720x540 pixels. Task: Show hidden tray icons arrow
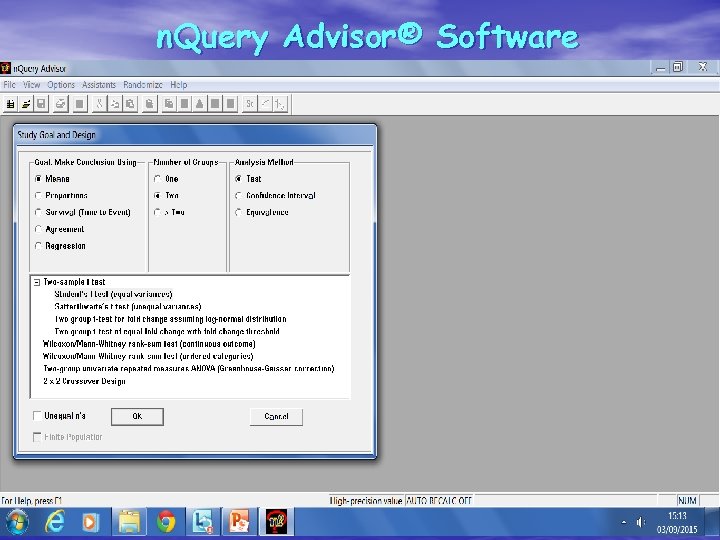(624, 522)
